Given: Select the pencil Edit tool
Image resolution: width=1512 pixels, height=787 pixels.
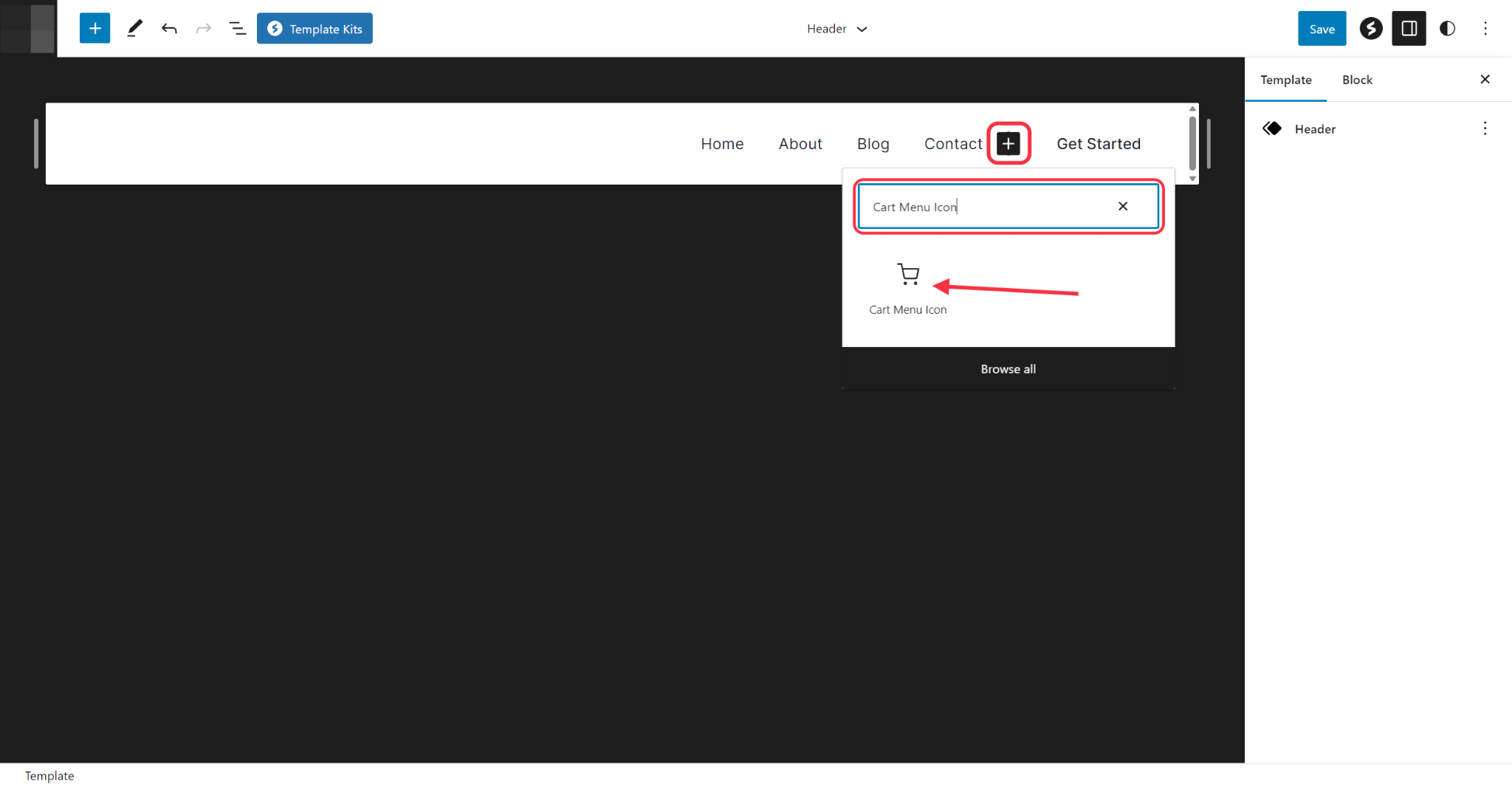Looking at the screenshot, I should point(134,28).
